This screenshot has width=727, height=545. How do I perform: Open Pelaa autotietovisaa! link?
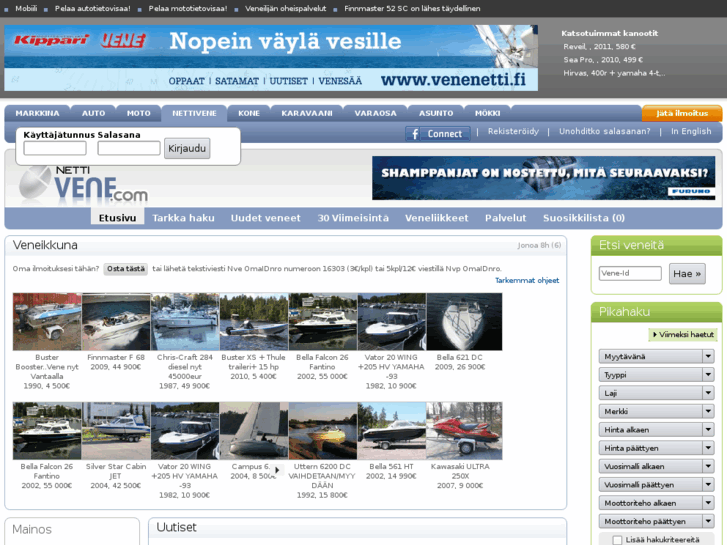click(x=92, y=8)
